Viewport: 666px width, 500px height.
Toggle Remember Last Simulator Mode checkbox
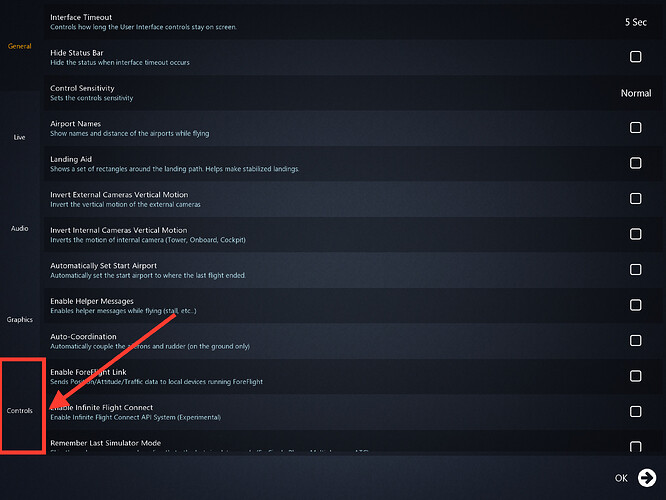pos(635,446)
